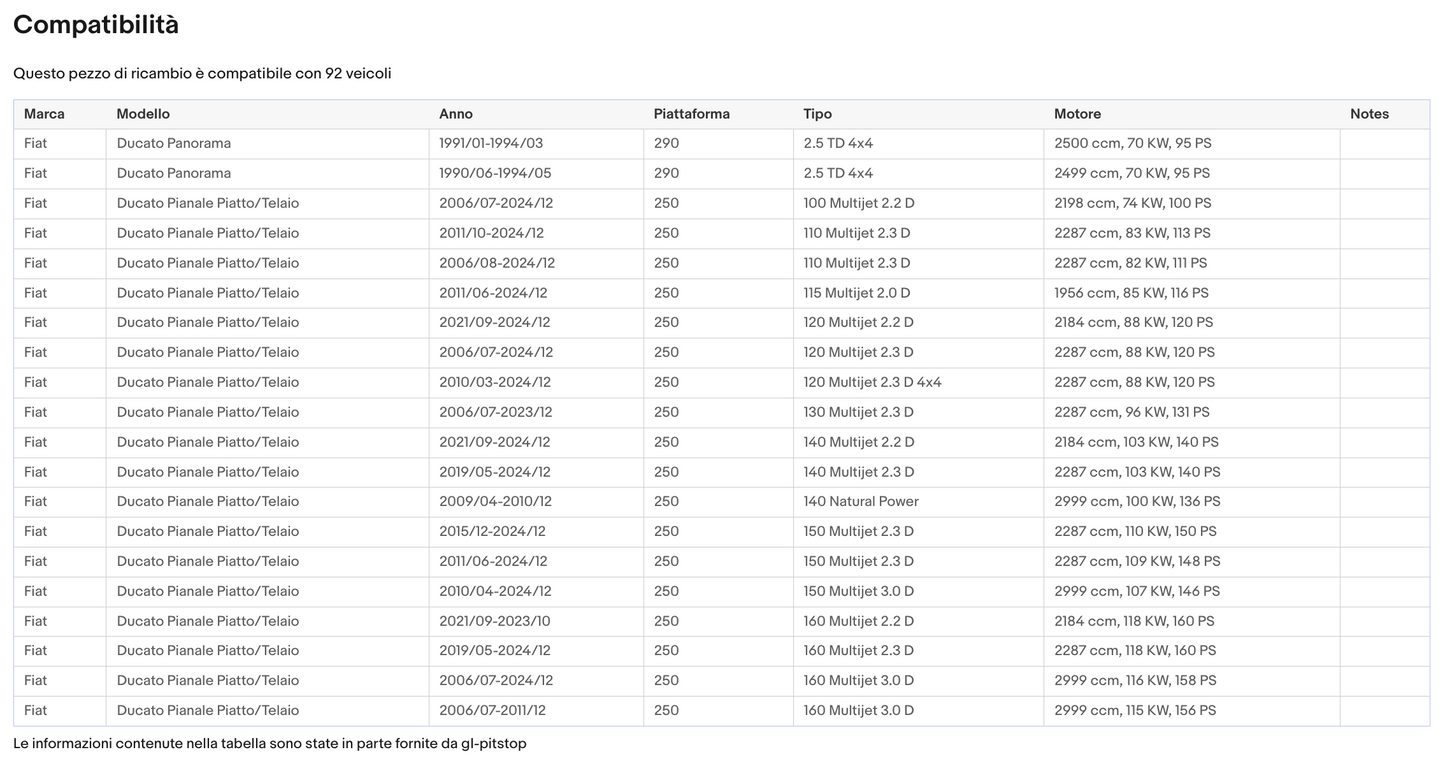This screenshot has height=766, width=1445.
Task: Click the Motore column header
Action: click(x=1077, y=114)
